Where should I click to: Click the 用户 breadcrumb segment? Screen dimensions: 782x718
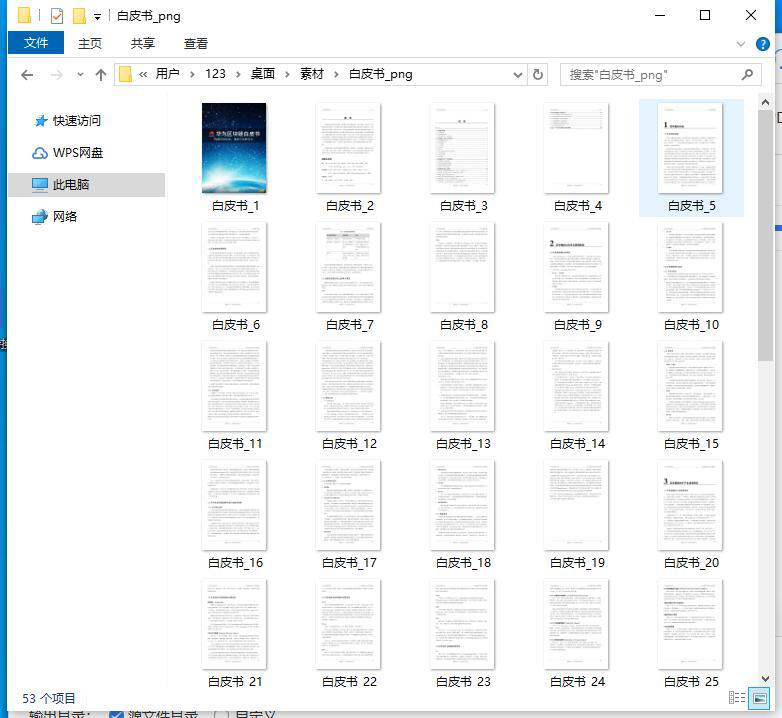pyautogui.click(x=167, y=74)
